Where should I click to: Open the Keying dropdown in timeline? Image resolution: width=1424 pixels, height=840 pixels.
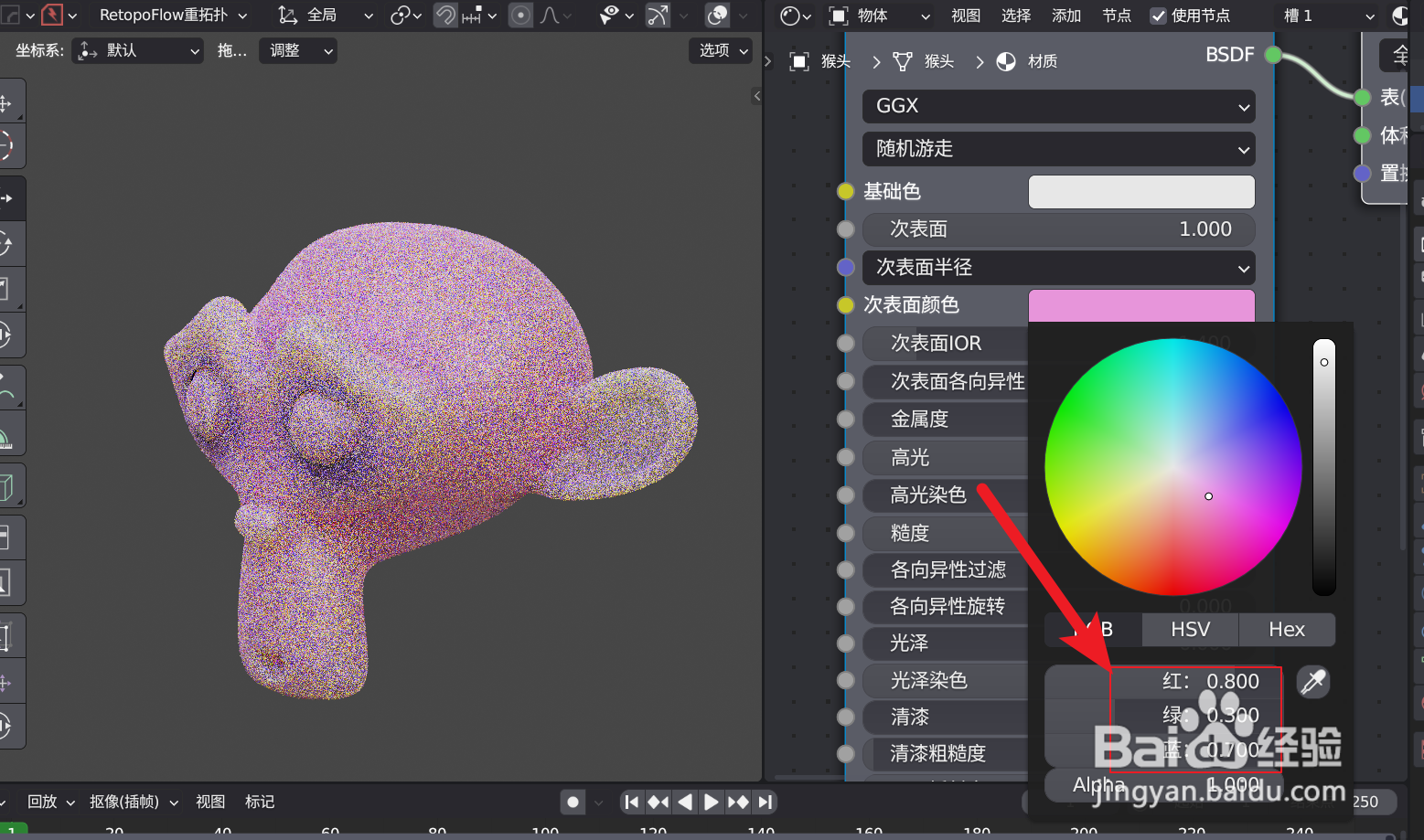(134, 802)
